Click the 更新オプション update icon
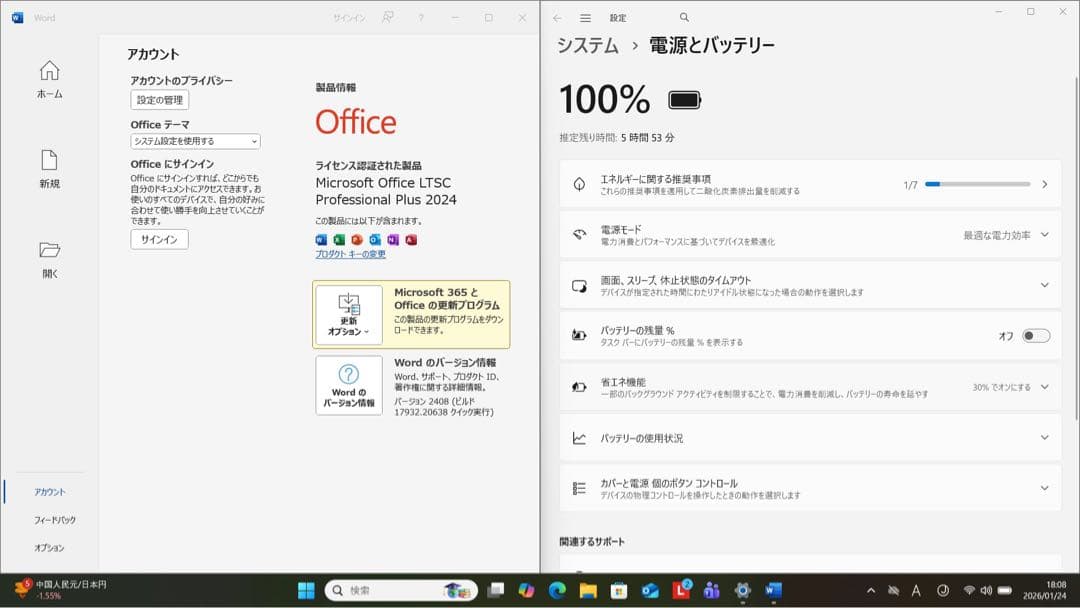 tap(347, 304)
